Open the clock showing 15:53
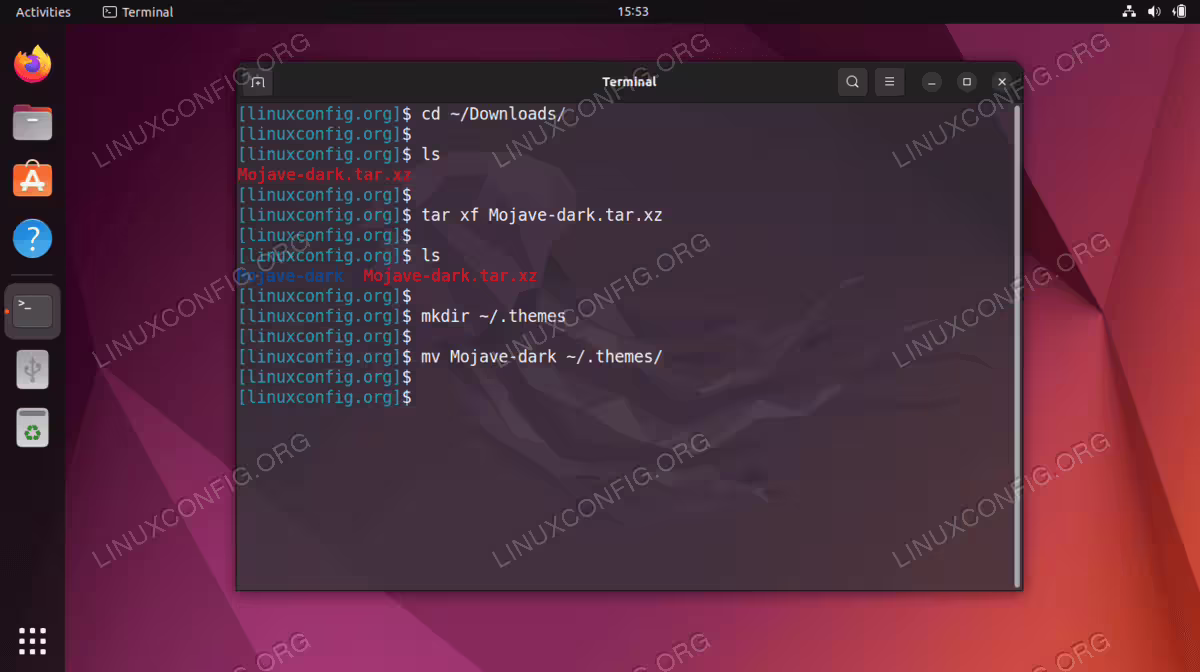The height and width of the screenshot is (672, 1200). tap(633, 12)
